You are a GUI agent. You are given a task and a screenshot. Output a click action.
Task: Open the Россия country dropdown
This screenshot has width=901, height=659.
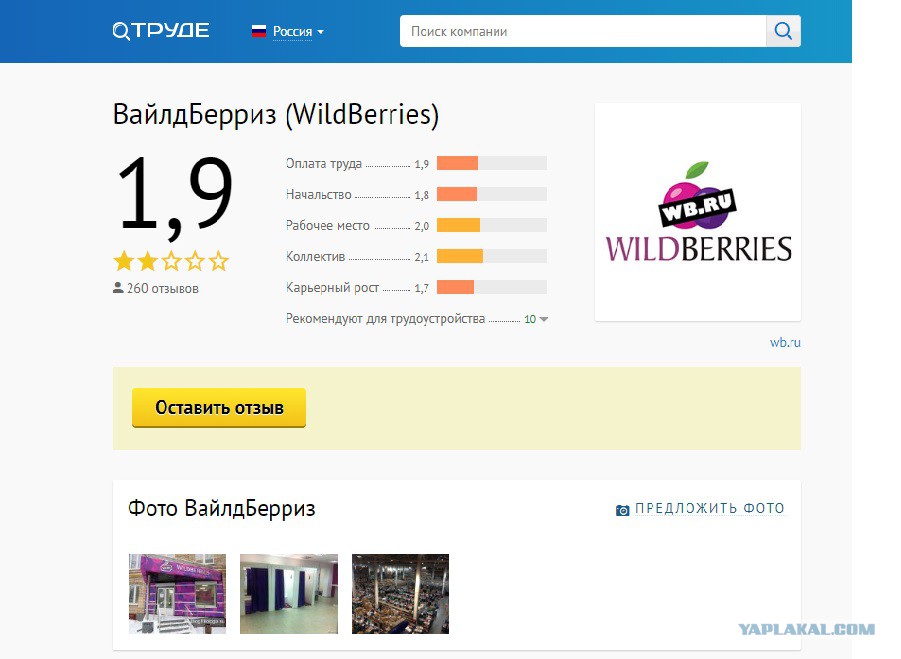[298, 32]
